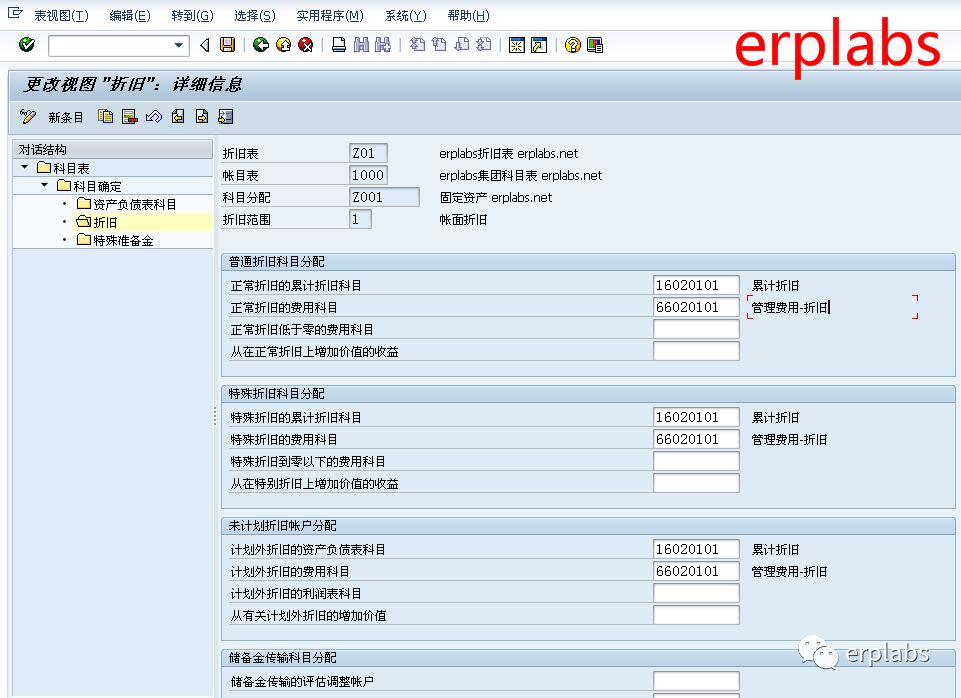Toggle display/change mode pencil icon
This screenshot has width=961, height=698.
28,116
